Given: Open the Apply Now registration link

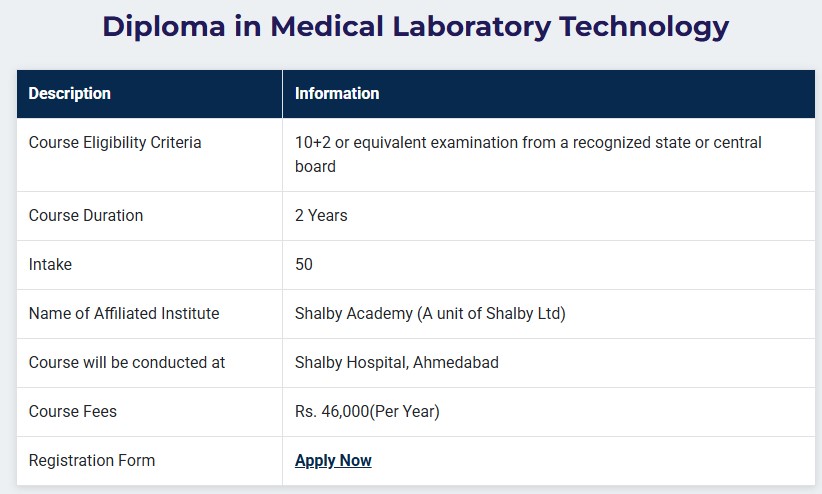Looking at the screenshot, I should click(333, 461).
